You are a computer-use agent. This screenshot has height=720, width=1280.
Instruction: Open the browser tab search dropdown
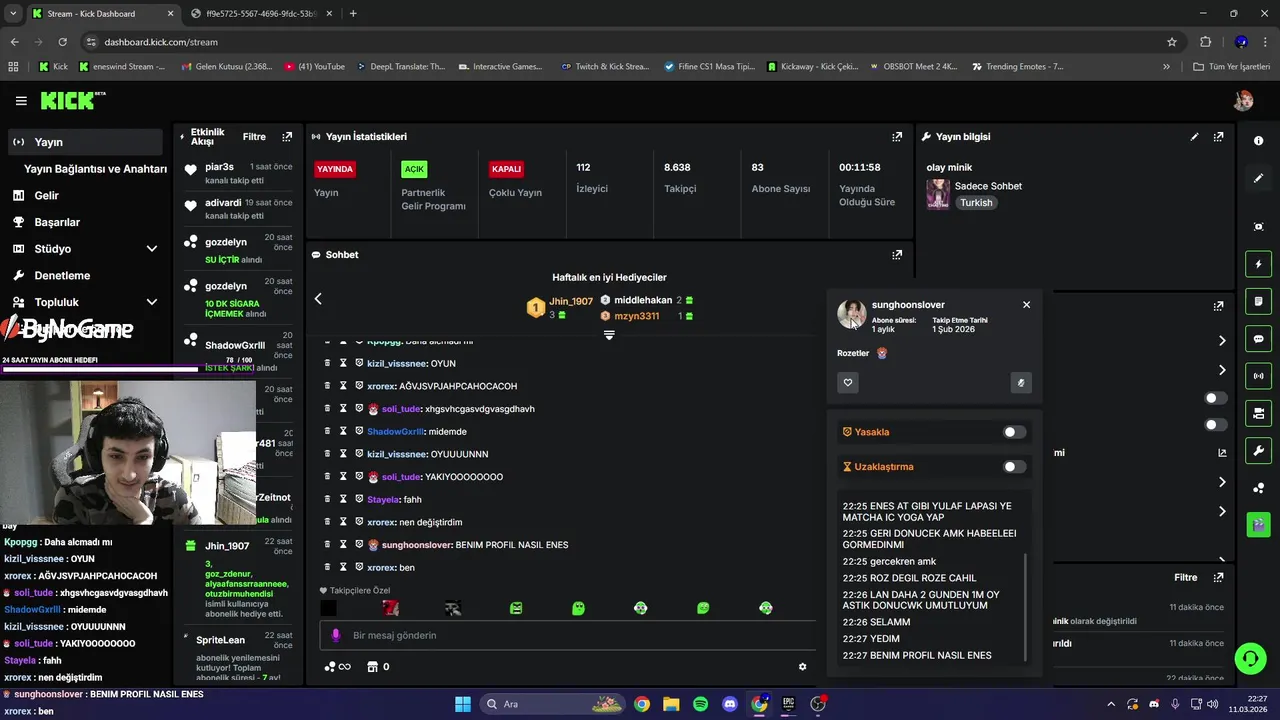coord(12,14)
